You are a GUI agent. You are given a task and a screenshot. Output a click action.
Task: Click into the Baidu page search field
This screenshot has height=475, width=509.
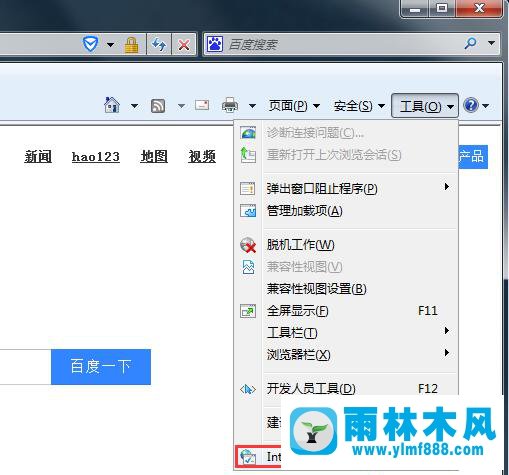coord(25,367)
